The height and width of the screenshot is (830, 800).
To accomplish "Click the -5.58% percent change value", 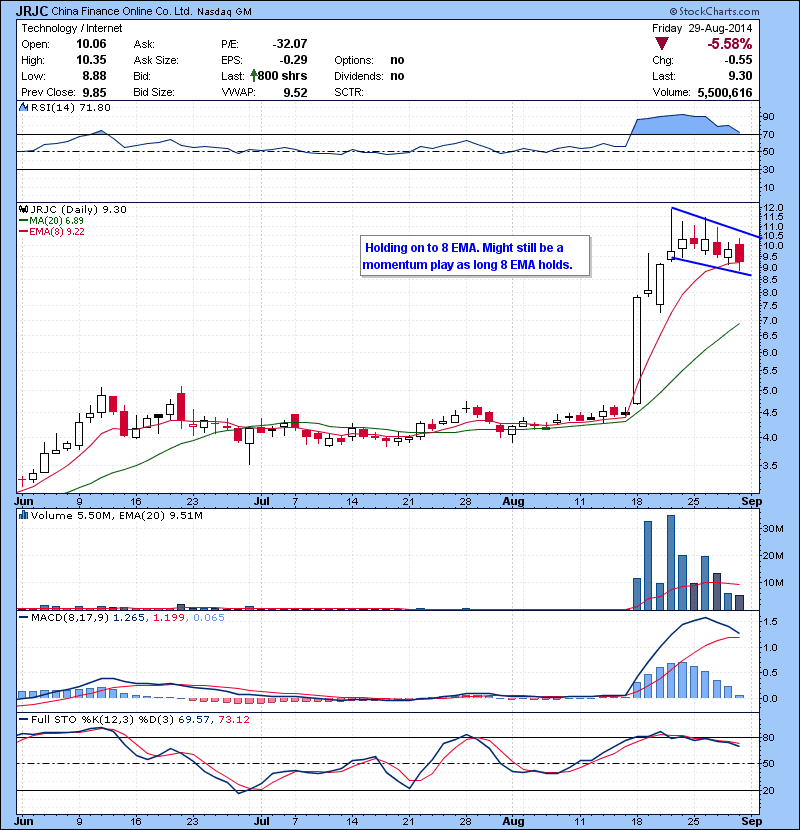I will pos(730,43).
